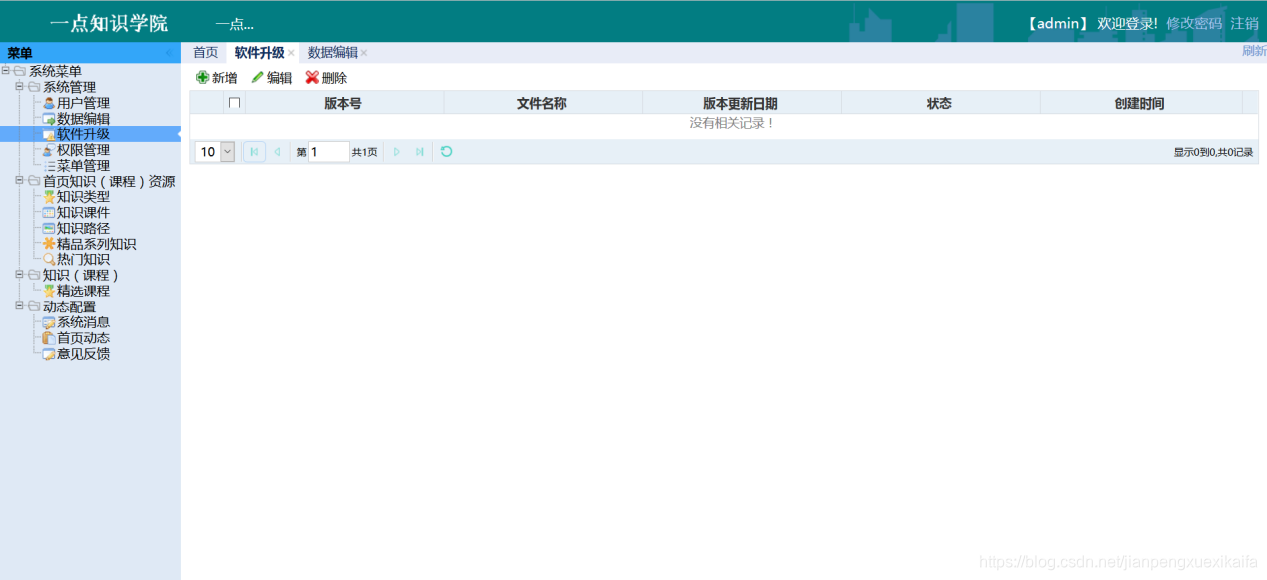Open 菜单管理 in the menu tree
Screen dimensions: 1267x580
tap(83, 166)
